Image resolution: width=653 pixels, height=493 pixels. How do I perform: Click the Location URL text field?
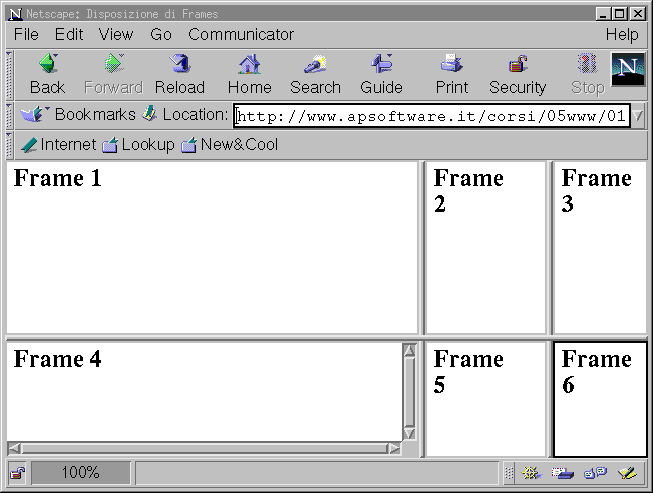pyautogui.click(x=430, y=116)
